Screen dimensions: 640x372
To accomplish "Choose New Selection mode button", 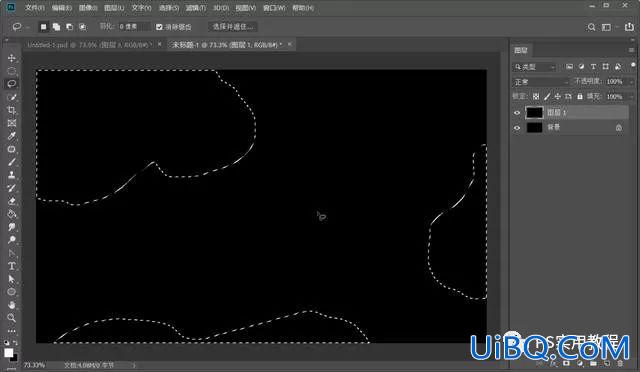I will pos(43,27).
